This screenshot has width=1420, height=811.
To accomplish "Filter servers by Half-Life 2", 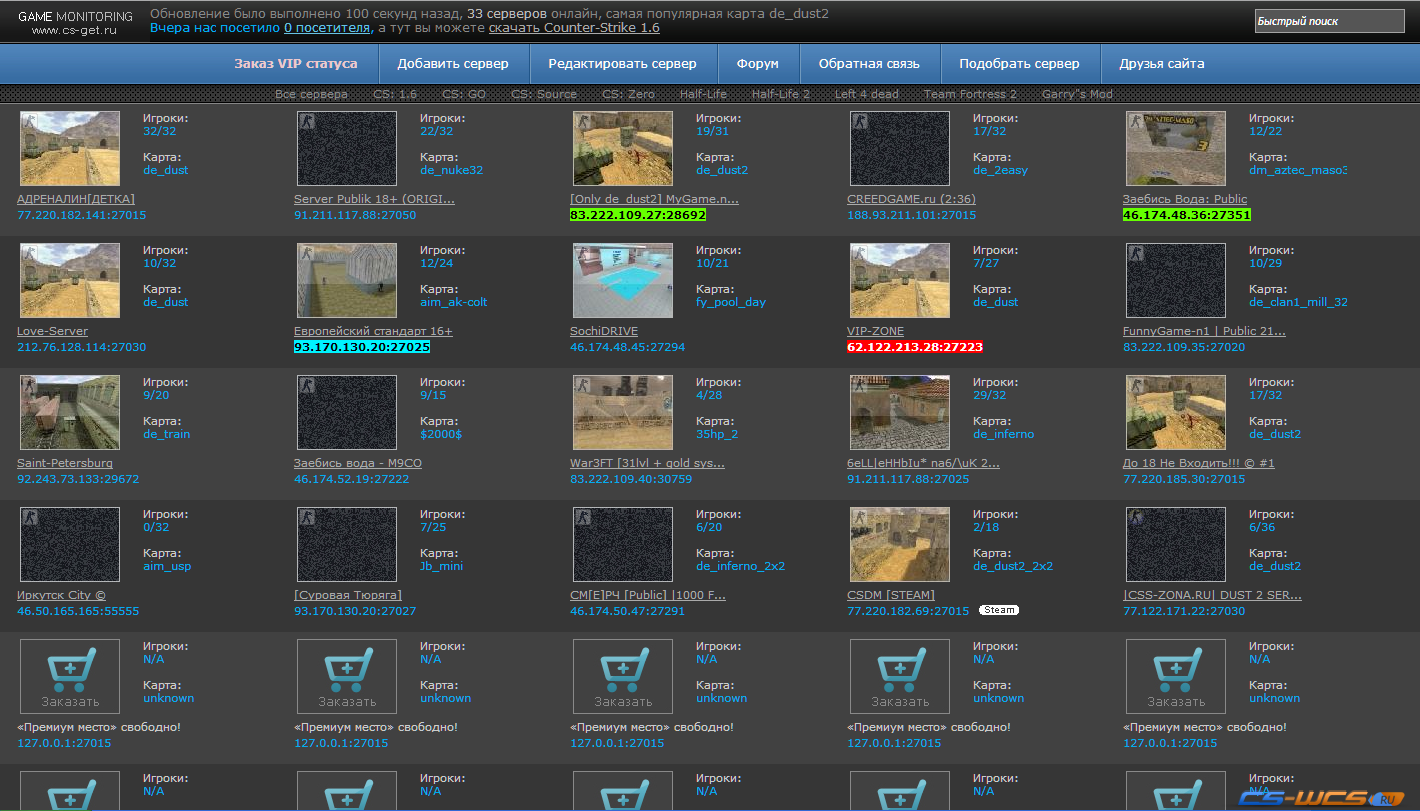I will [781, 94].
